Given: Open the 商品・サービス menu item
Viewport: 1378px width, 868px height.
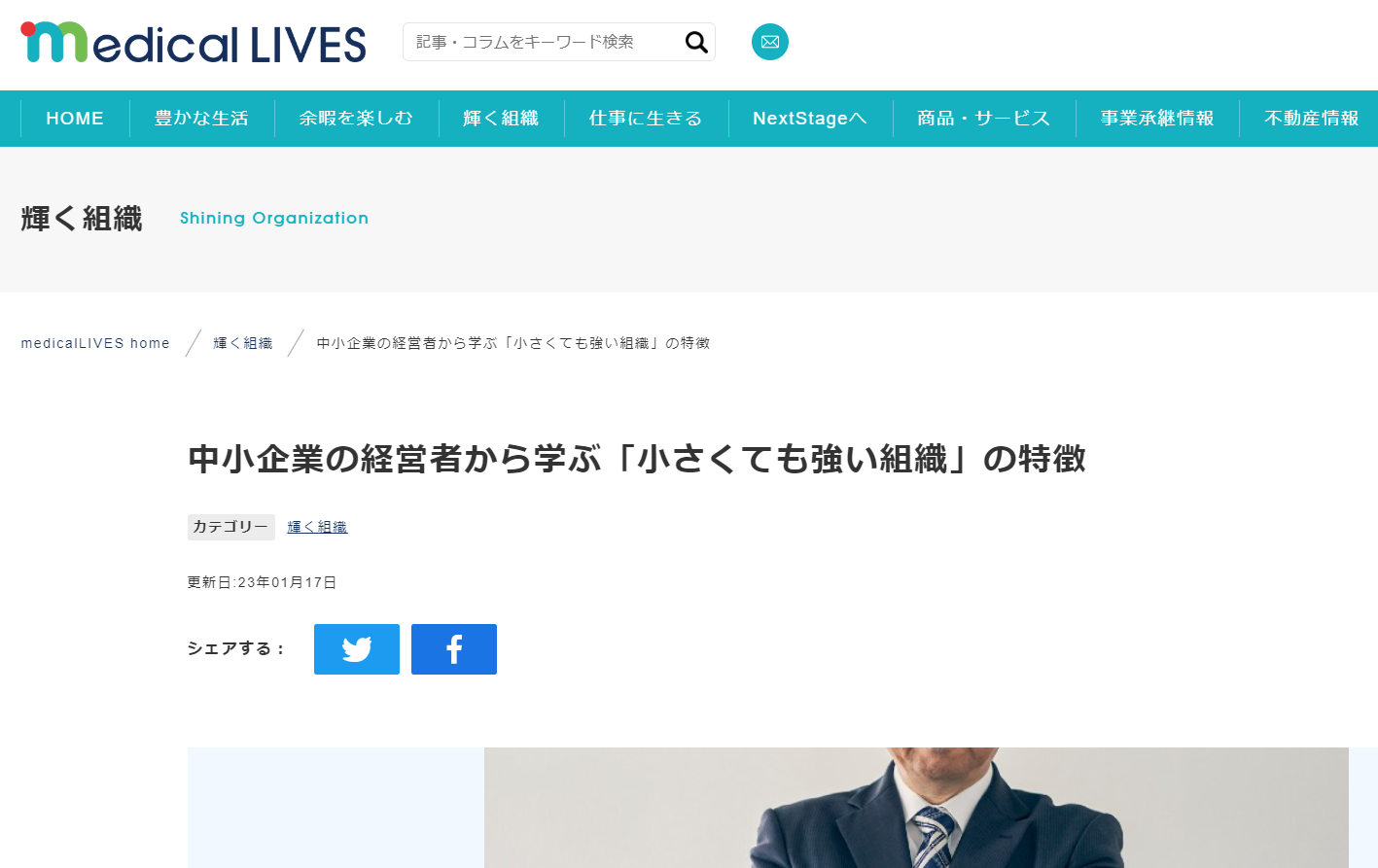Looking at the screenshot, I should coord(984,119).
